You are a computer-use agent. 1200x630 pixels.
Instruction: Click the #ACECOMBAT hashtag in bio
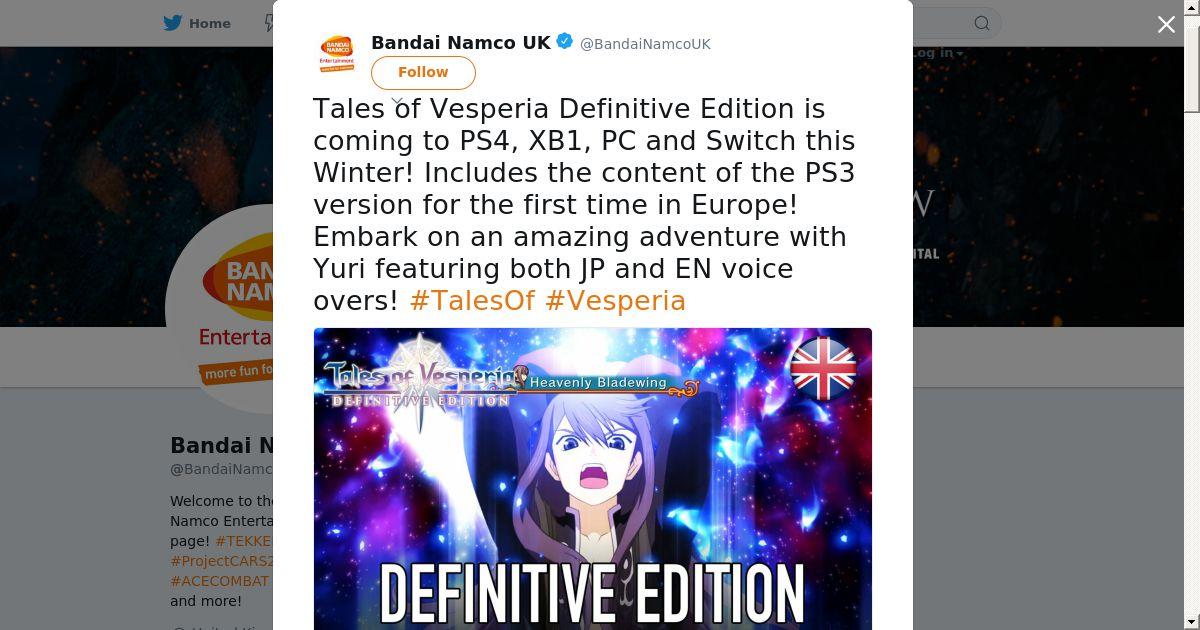[220, 581]
